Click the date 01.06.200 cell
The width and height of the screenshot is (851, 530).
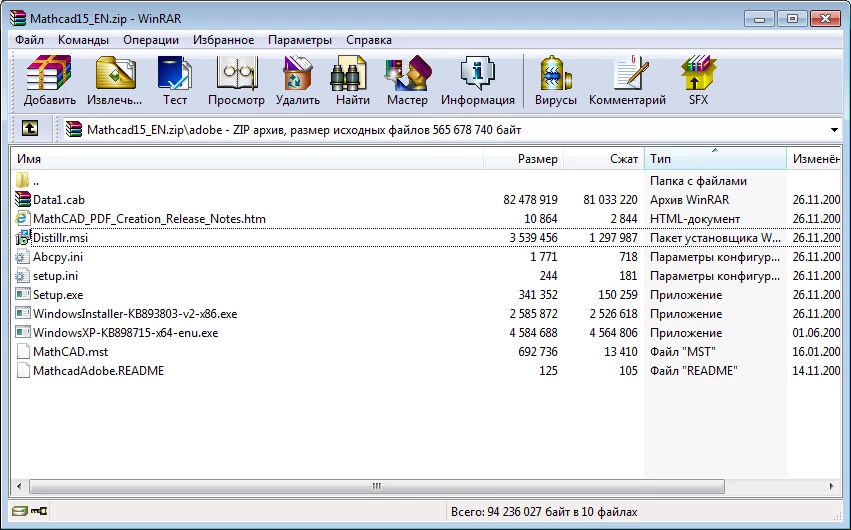click(816, 333)
